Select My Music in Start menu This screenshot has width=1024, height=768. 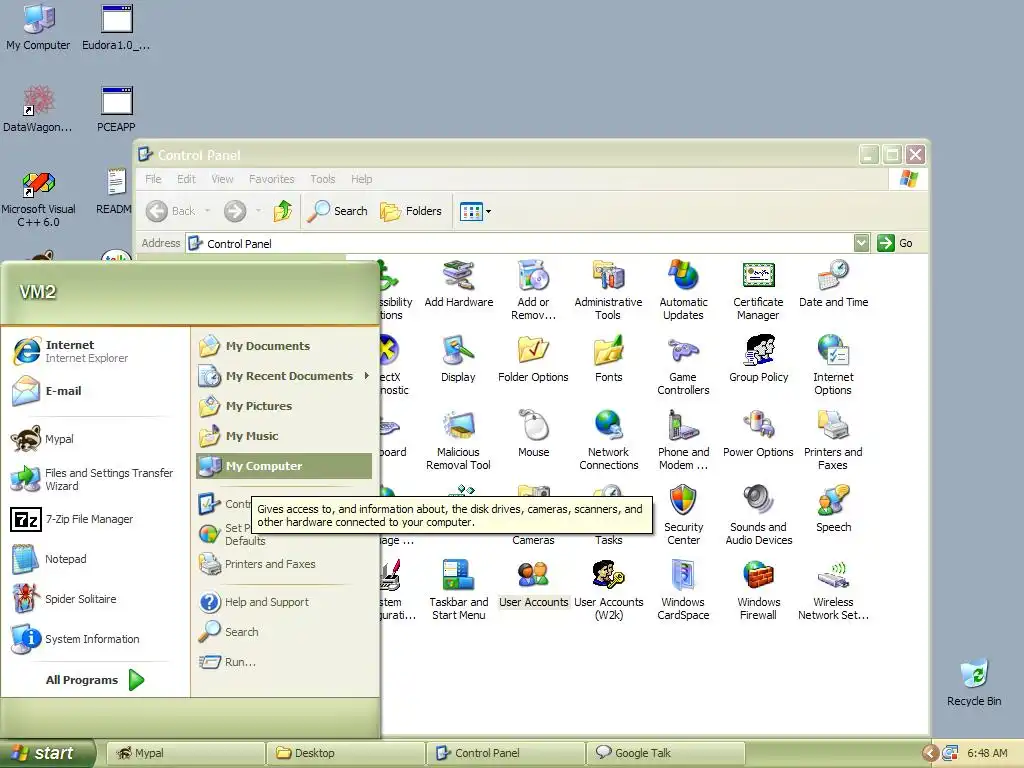pyautogui.click(x=284, y=436)
